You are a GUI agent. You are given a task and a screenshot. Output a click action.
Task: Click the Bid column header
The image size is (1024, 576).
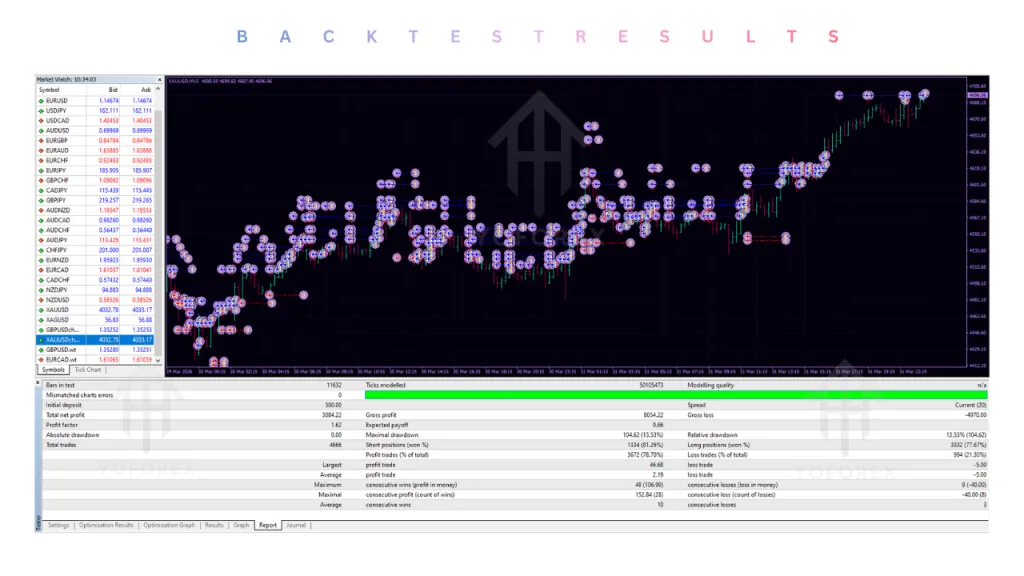point(112,90)
